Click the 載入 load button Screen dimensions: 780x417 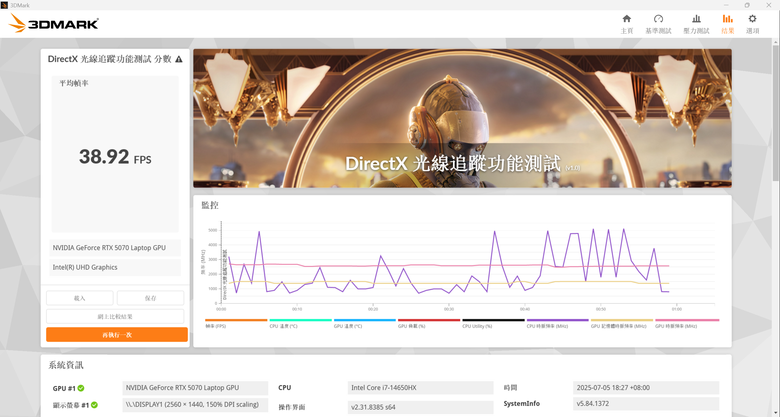tap(80, 298)
